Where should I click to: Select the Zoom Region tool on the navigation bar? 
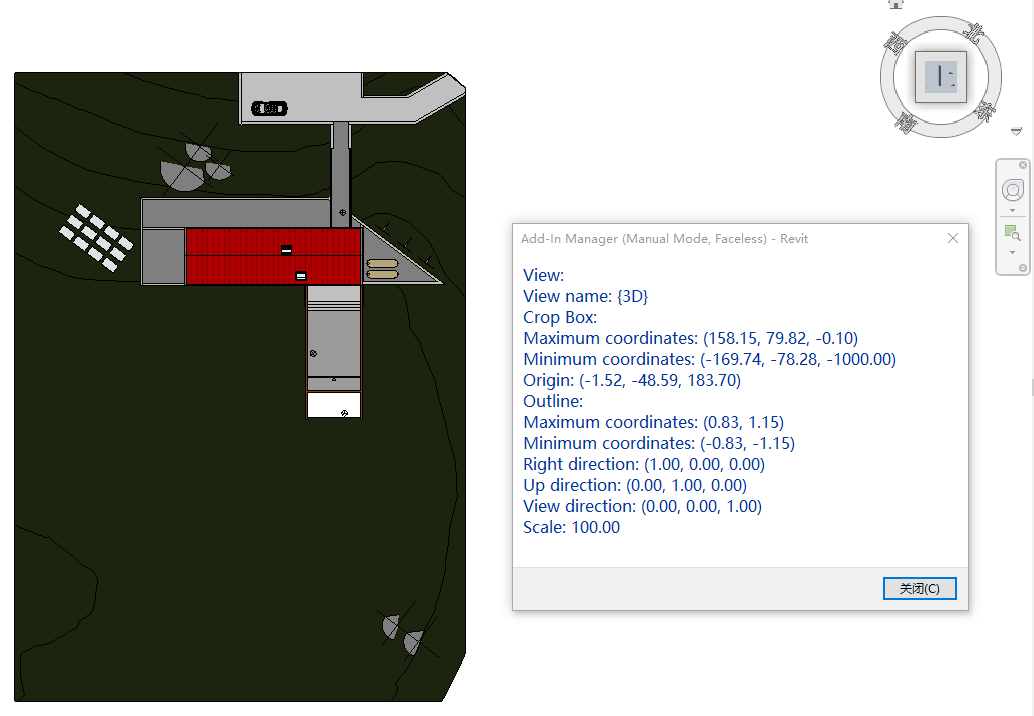[1013, 233]
